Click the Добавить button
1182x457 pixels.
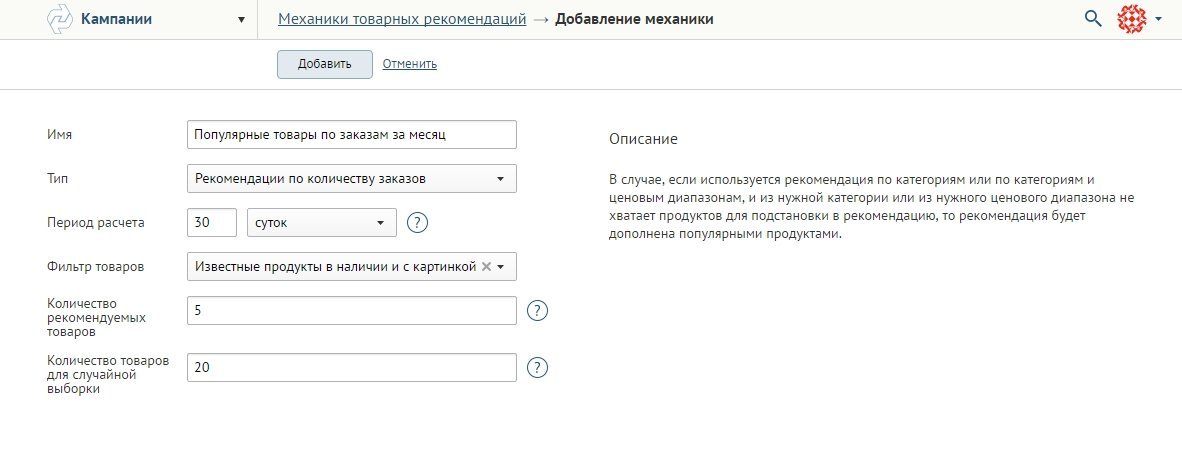pyautogui.click(x=325, y=64)
